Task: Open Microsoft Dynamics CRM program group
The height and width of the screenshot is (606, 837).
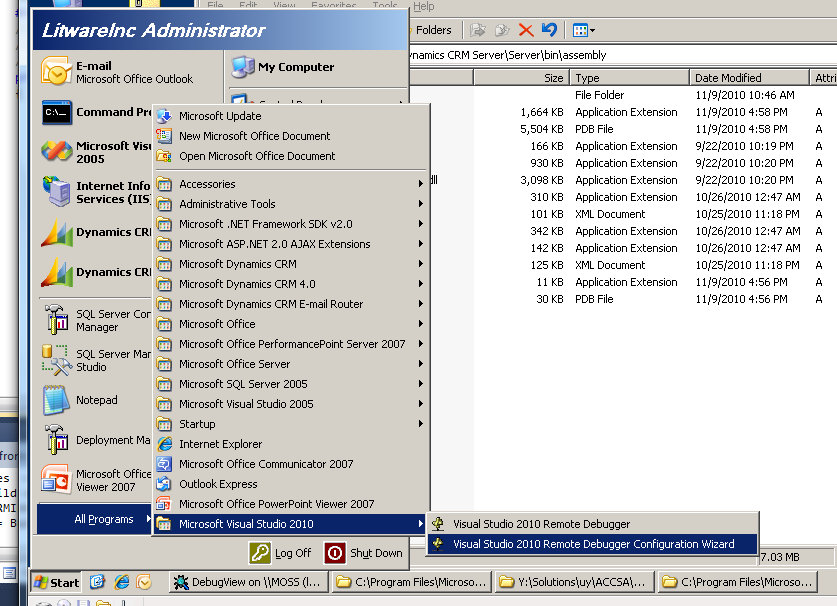Action: tap(291, 264)
